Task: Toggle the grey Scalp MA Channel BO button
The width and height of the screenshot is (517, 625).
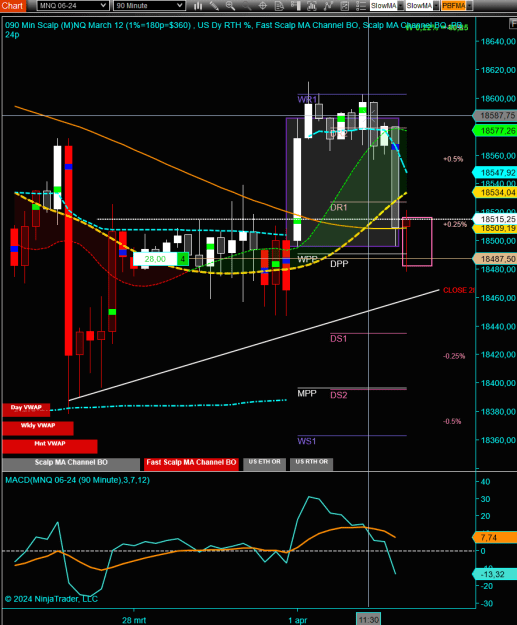Action: coord(71,464)
